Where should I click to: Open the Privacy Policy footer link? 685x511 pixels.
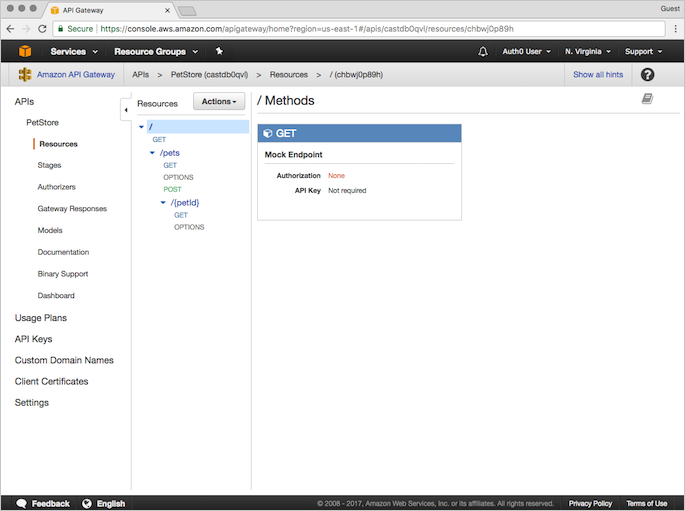[590, 503]
